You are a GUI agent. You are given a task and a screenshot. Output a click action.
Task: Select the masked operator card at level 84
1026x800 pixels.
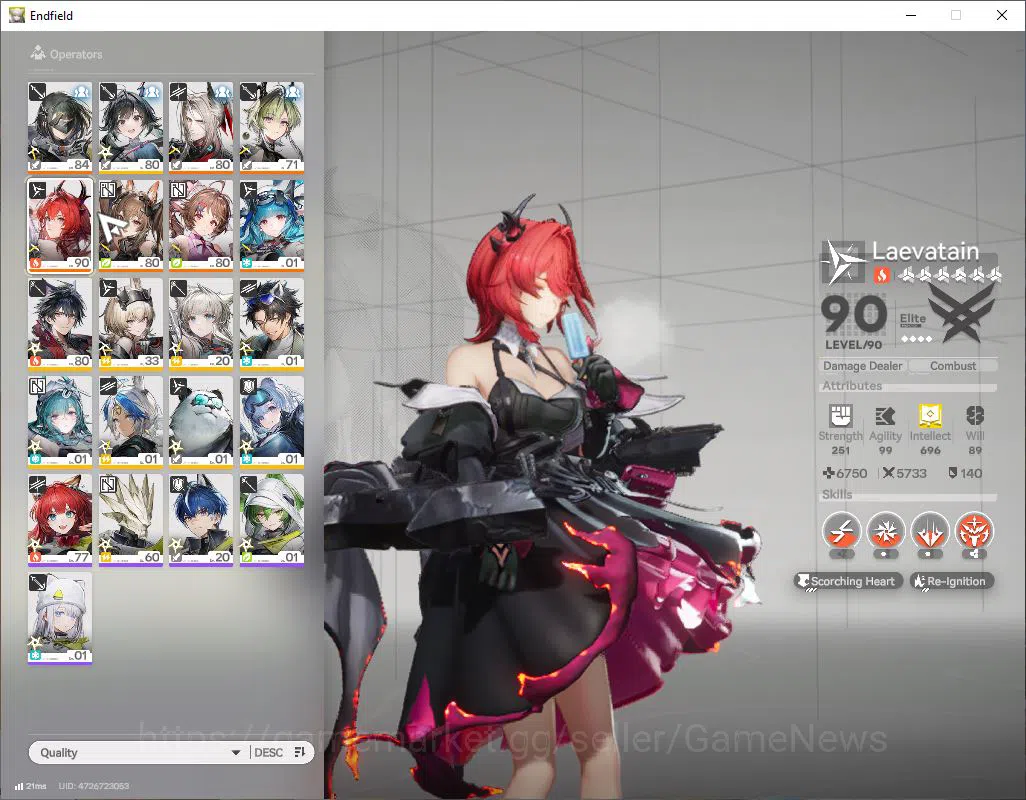(60, 127)
